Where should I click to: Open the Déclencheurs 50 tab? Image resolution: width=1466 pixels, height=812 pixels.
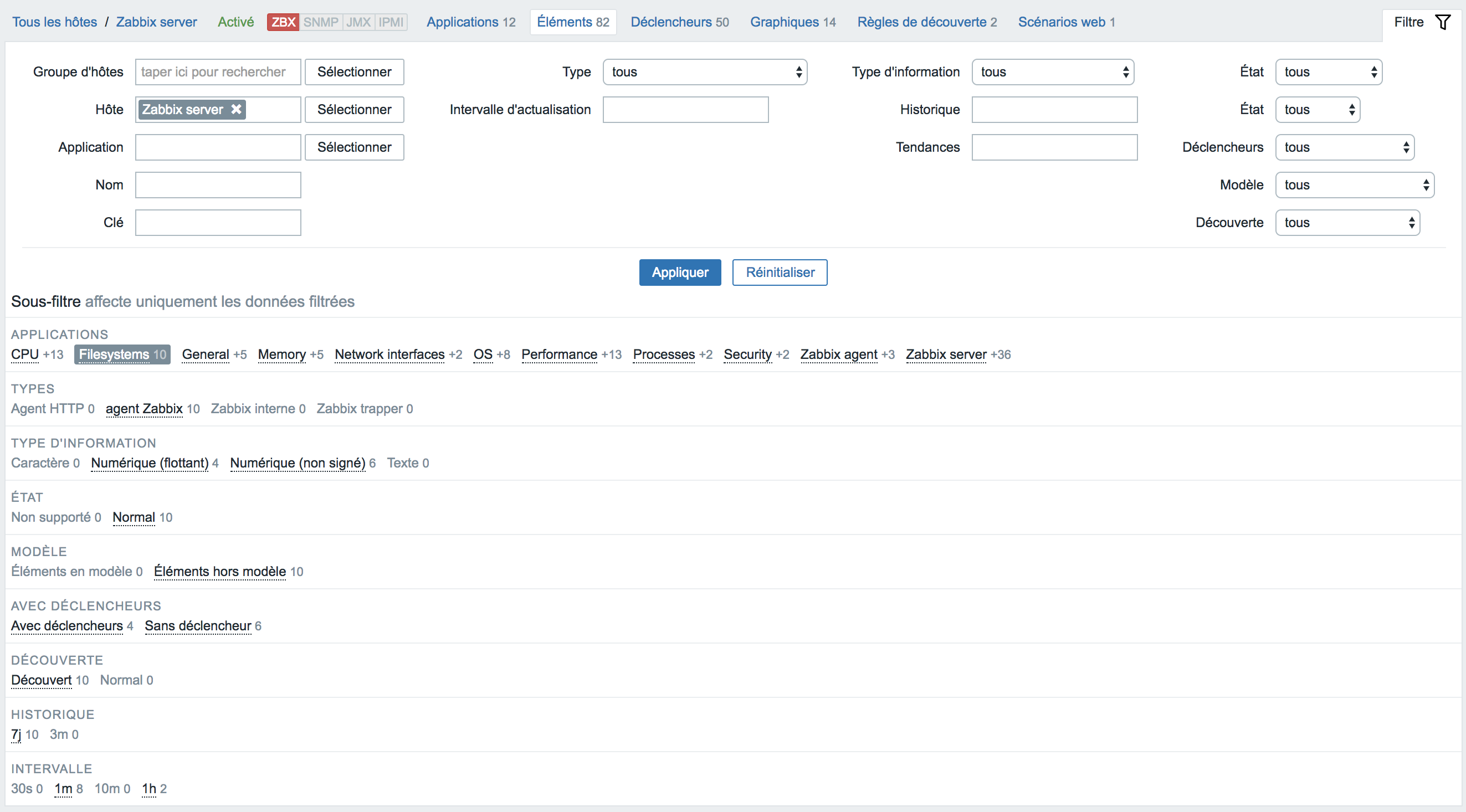(x=679, y=22)
